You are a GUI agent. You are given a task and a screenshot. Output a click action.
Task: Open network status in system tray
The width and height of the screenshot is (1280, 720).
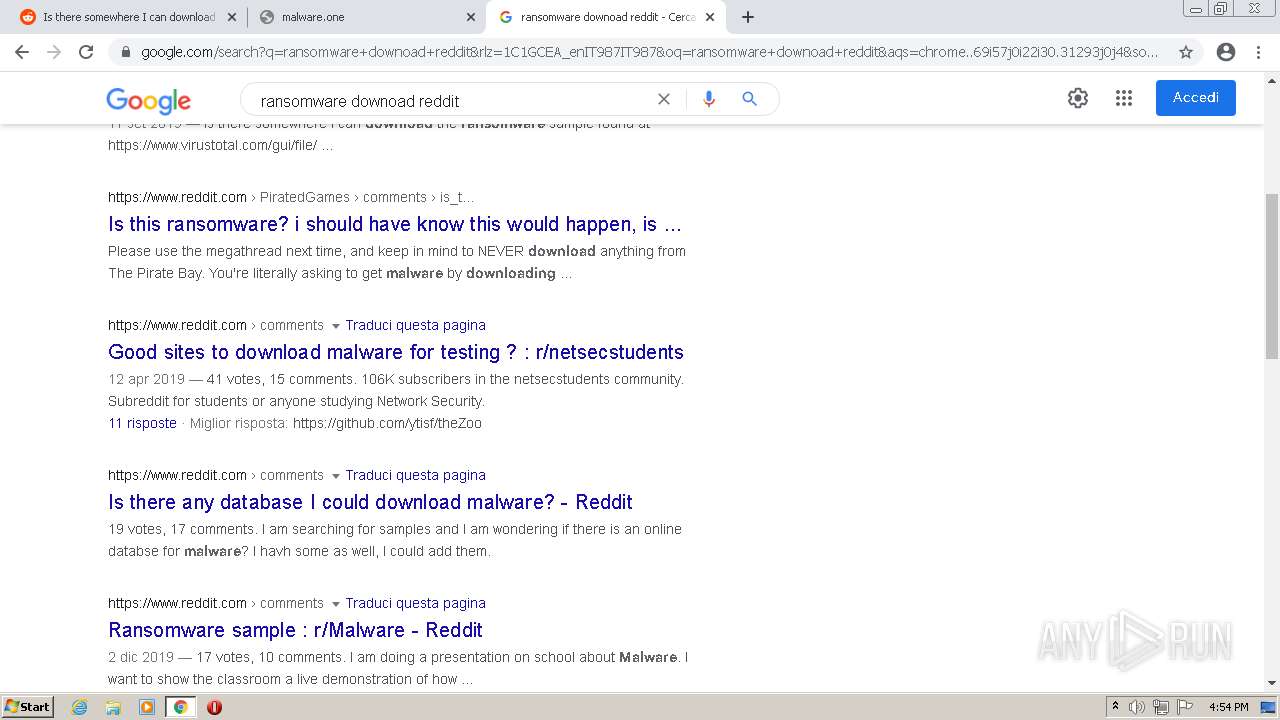point(1161,707)
